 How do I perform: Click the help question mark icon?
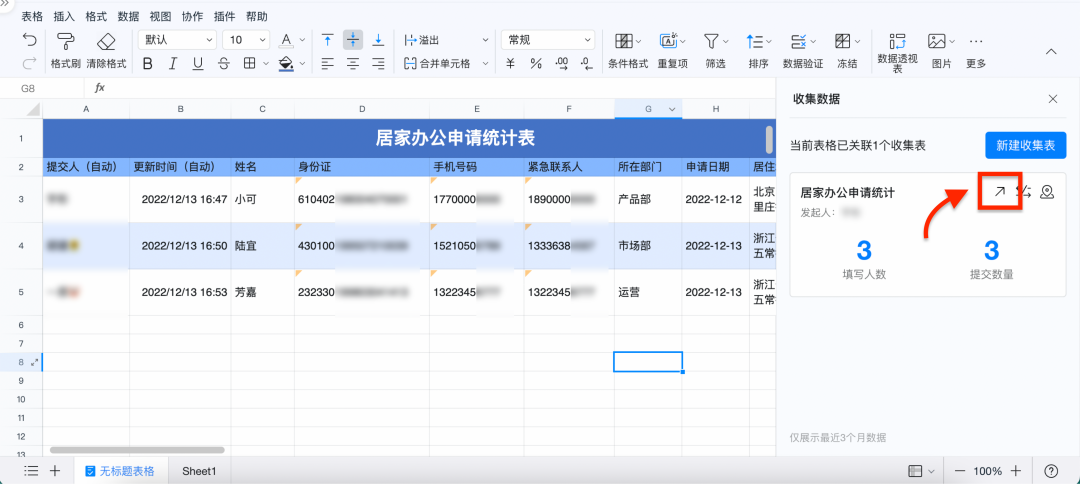(1051, 471)
